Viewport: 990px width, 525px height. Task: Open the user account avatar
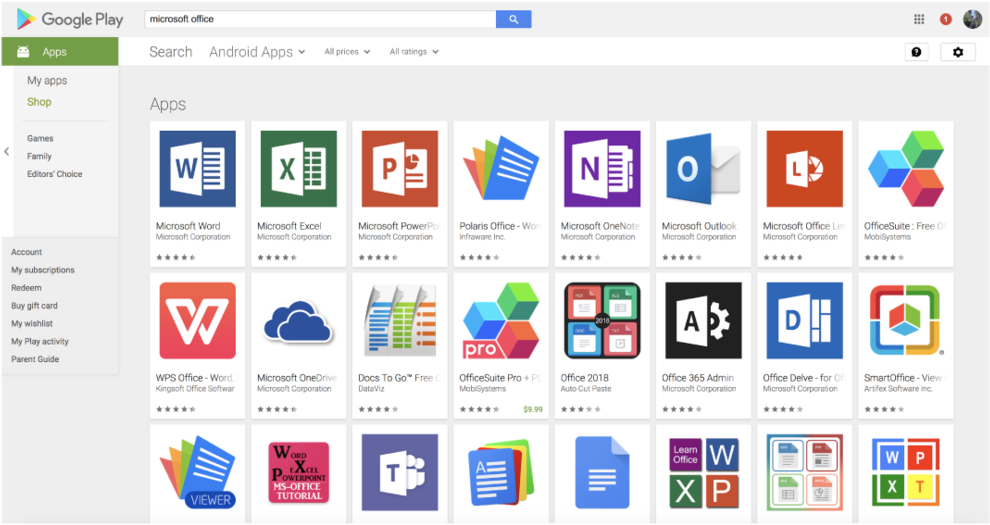pyautogui.click(x=972, y=19)
